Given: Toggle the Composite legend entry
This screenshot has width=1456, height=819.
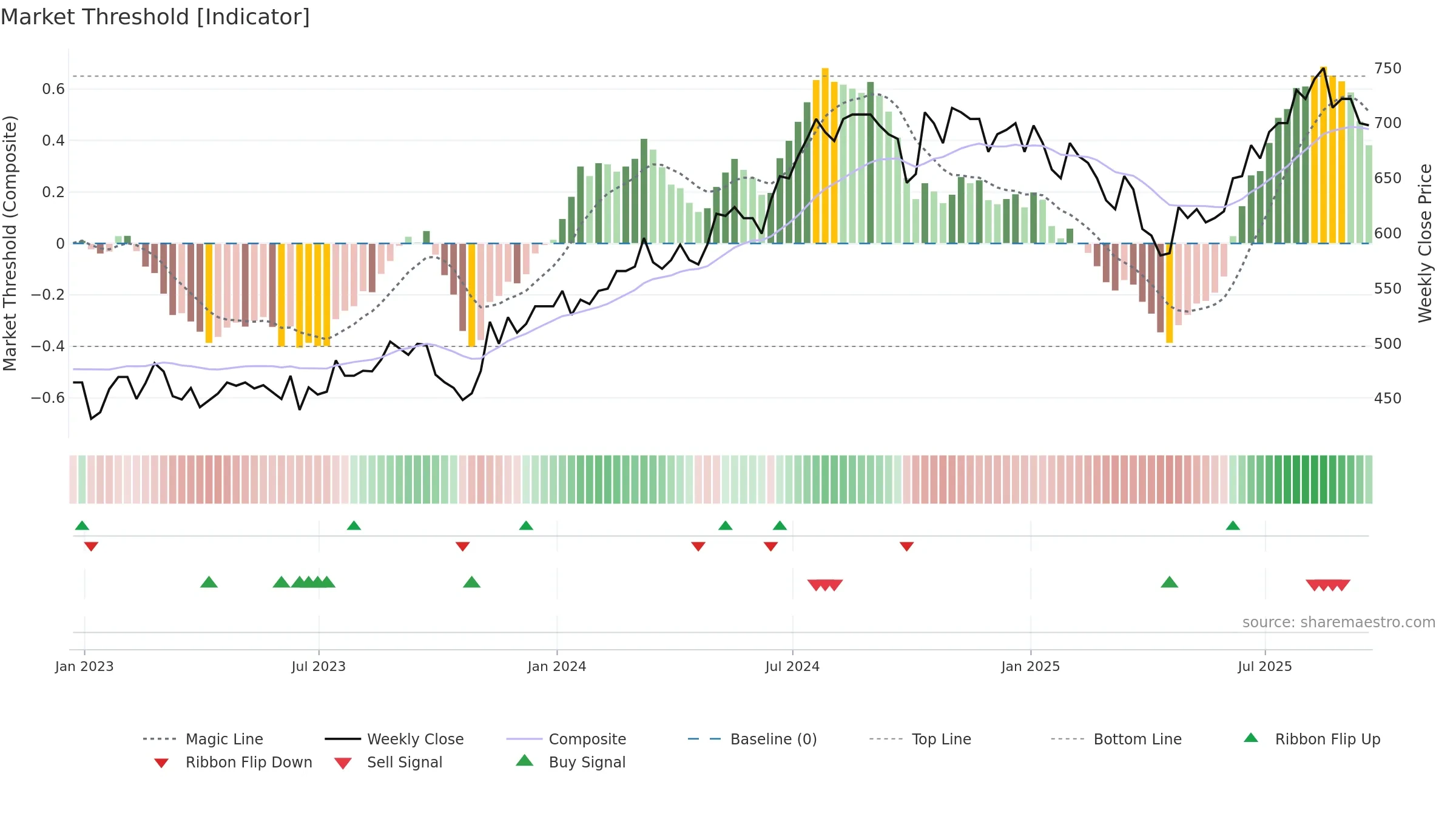Looking at the screenshot, I should [566, 739].
